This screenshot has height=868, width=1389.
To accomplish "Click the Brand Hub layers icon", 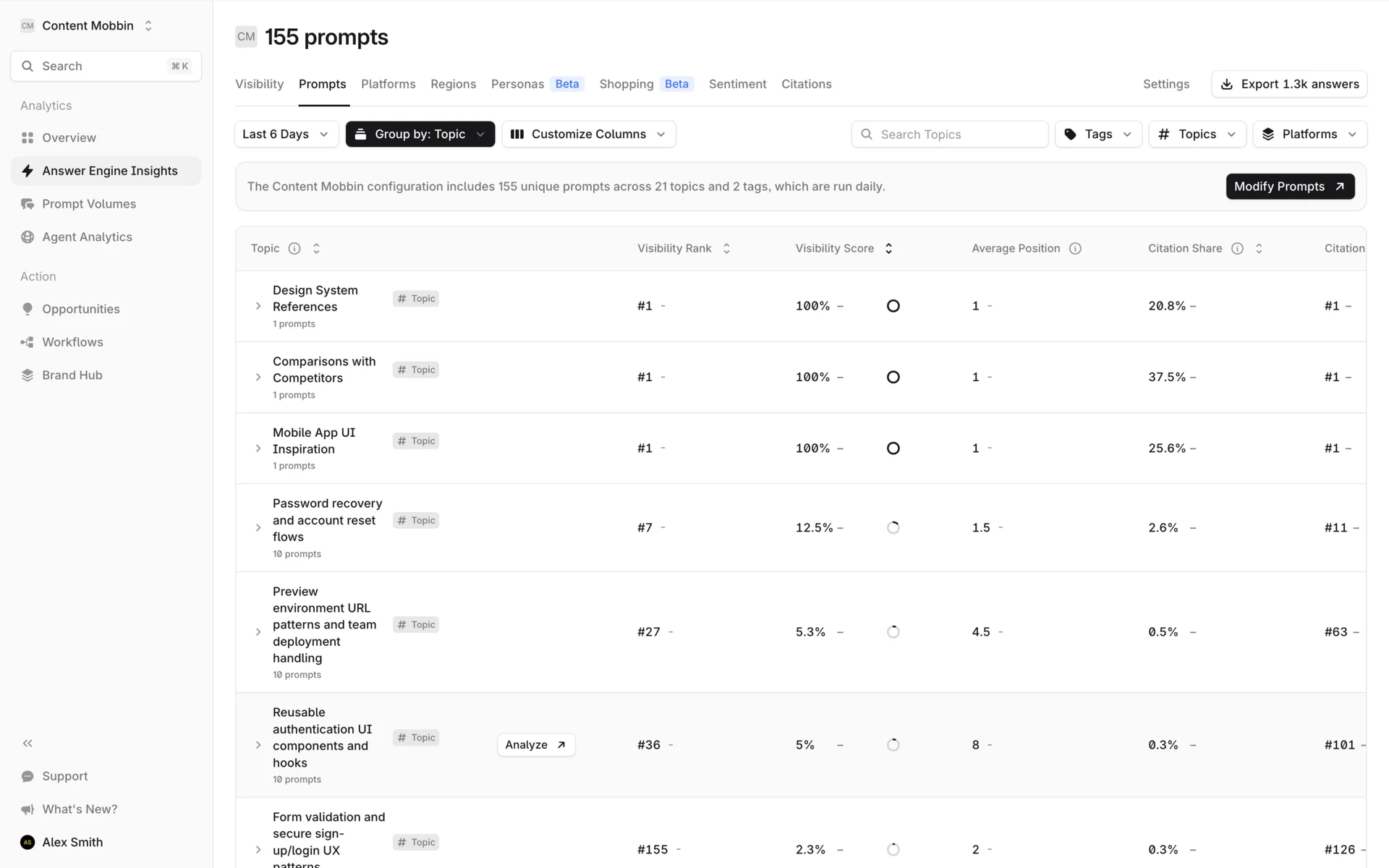I will click(27, 375).
